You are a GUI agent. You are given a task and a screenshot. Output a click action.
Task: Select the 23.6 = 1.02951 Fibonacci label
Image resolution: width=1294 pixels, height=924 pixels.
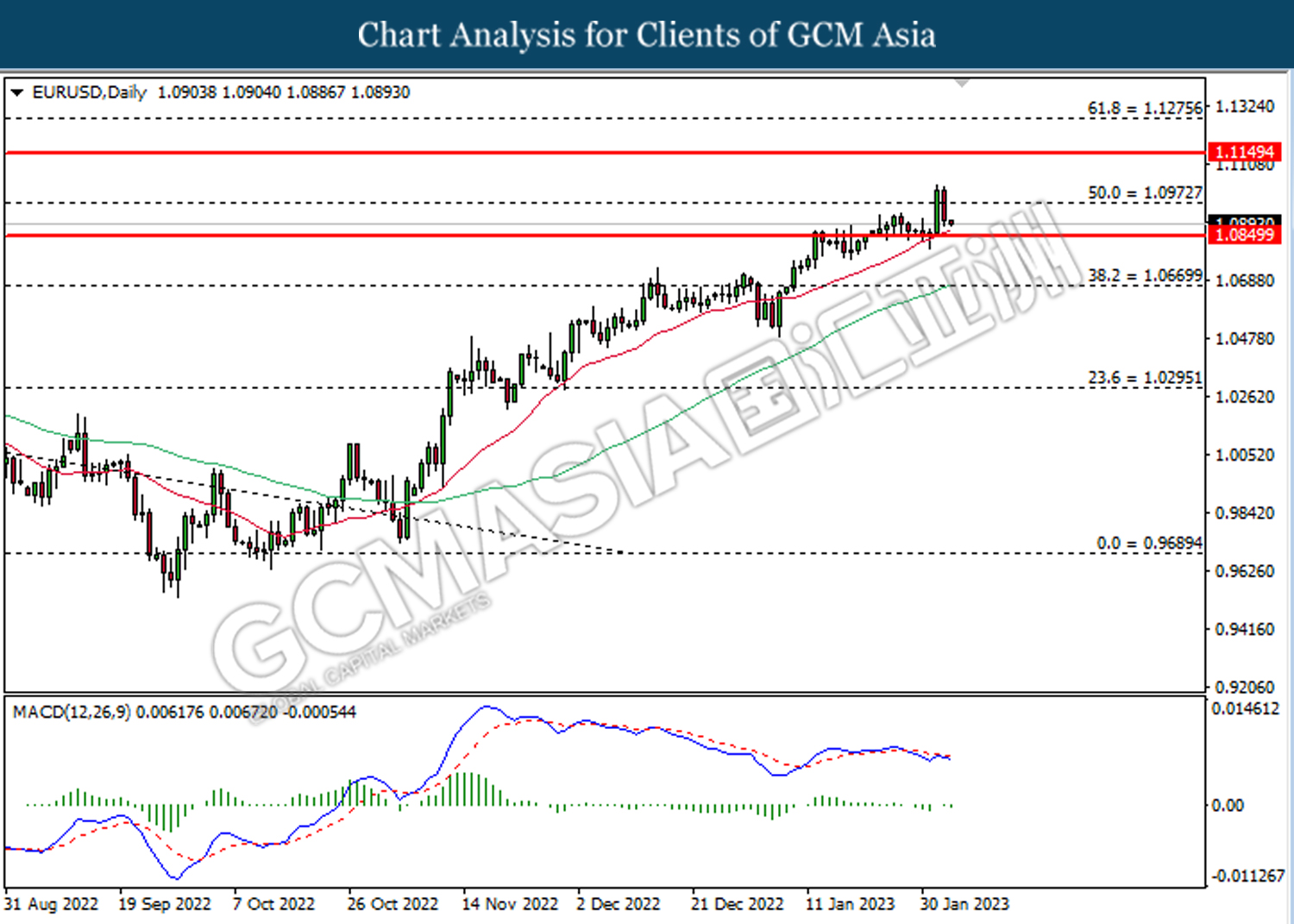[x=1145, y=378]
